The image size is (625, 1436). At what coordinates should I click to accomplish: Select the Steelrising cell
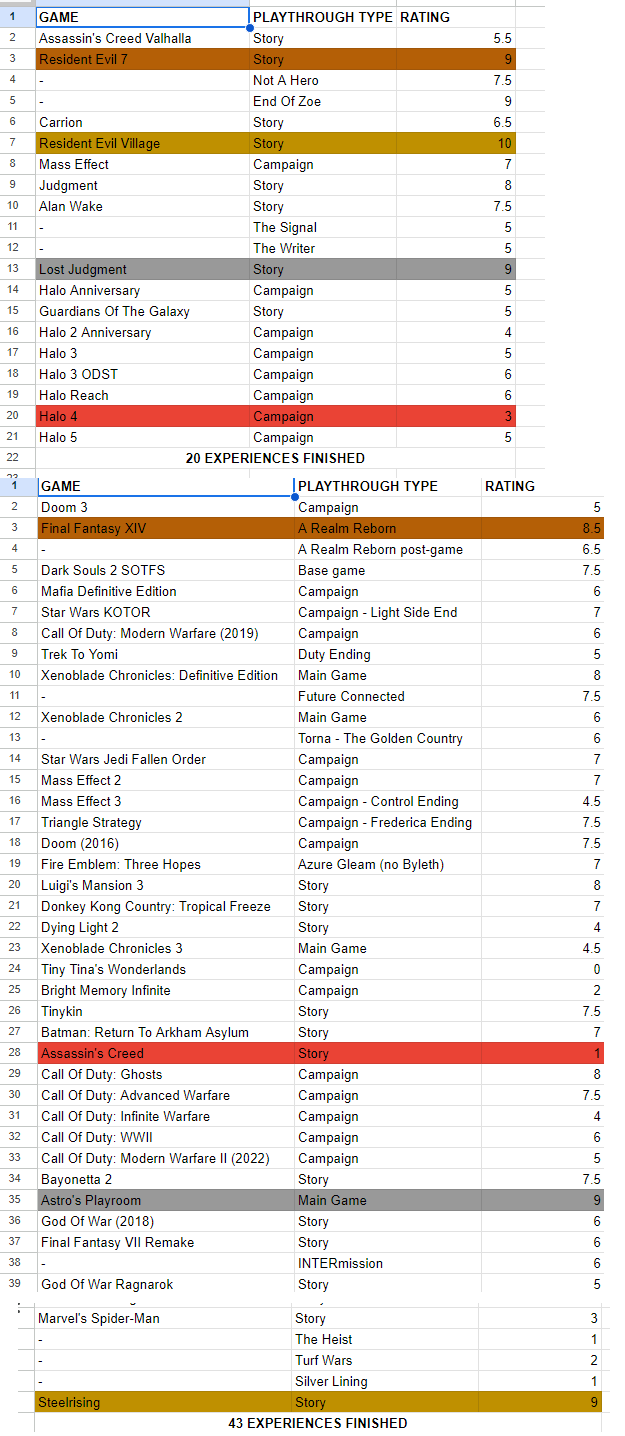pyautogui.click(x=163, y=1402)
